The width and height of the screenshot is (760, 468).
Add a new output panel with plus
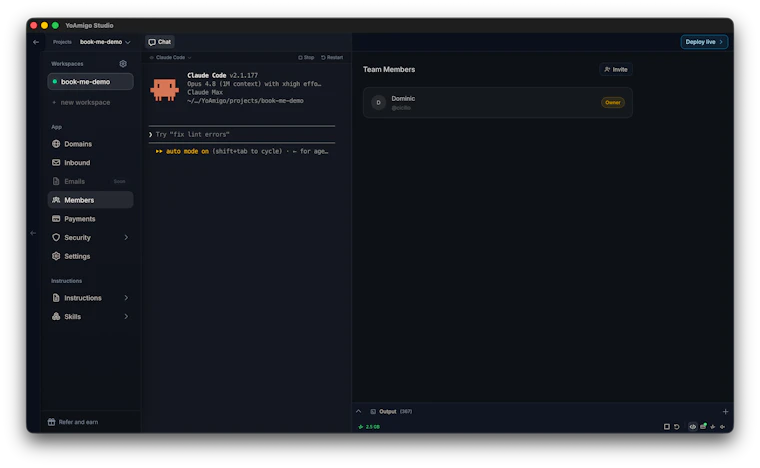point(725,412)
